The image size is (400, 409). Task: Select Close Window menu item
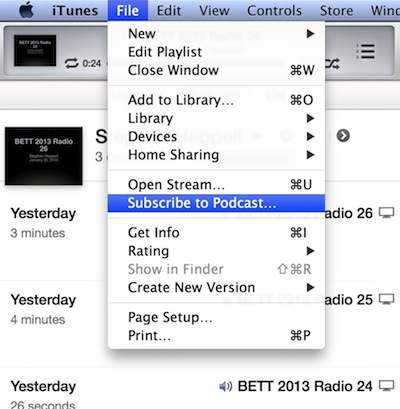click(216, 70)
